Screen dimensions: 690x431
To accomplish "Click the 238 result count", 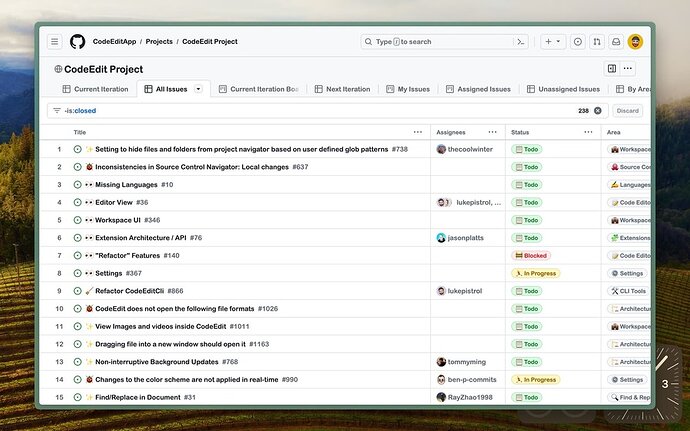I will (583, 111).
